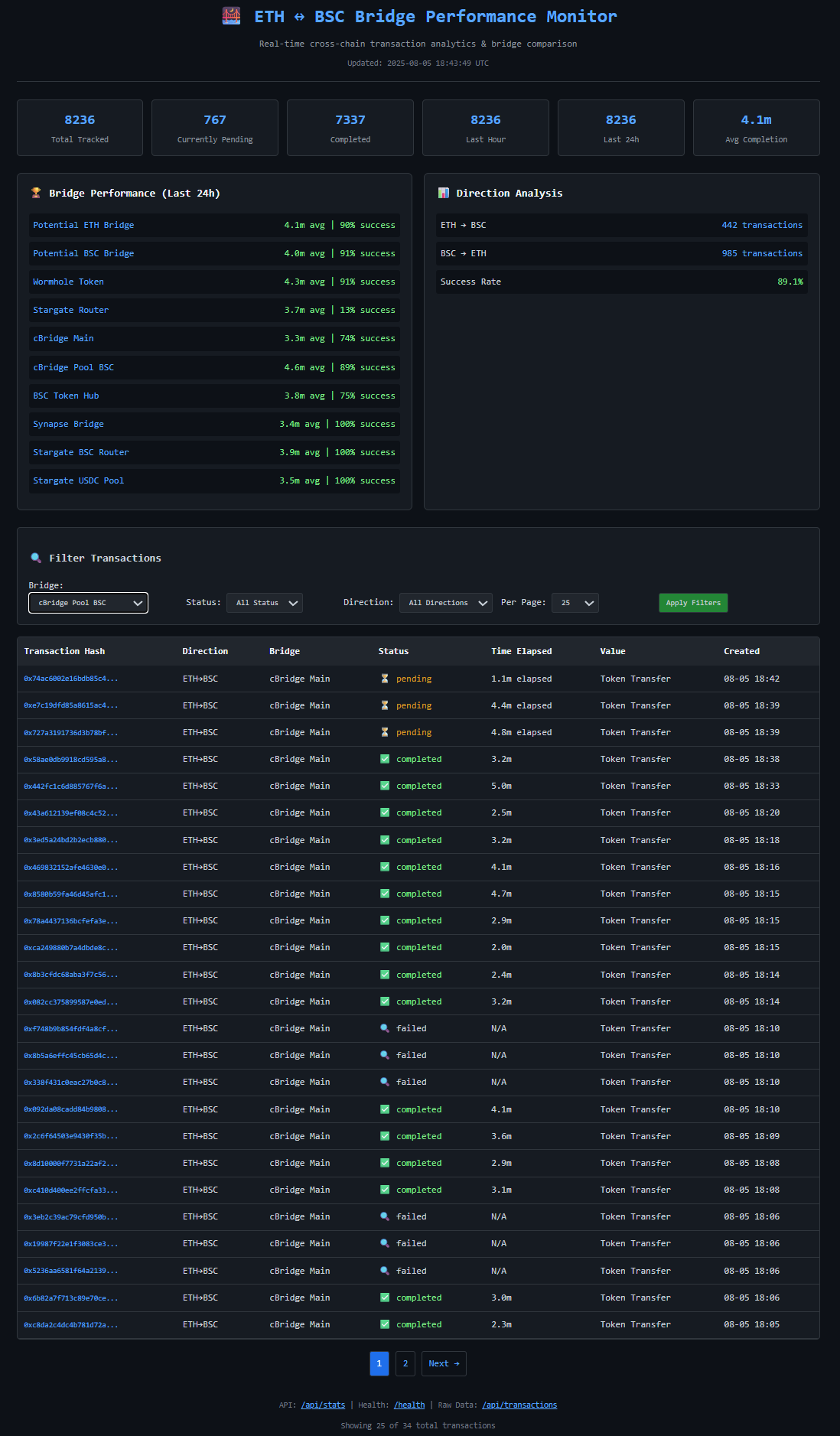Open the /api/transactions link
The height and width of the screenshot is (1436, 840).
tap(519, 1405)
